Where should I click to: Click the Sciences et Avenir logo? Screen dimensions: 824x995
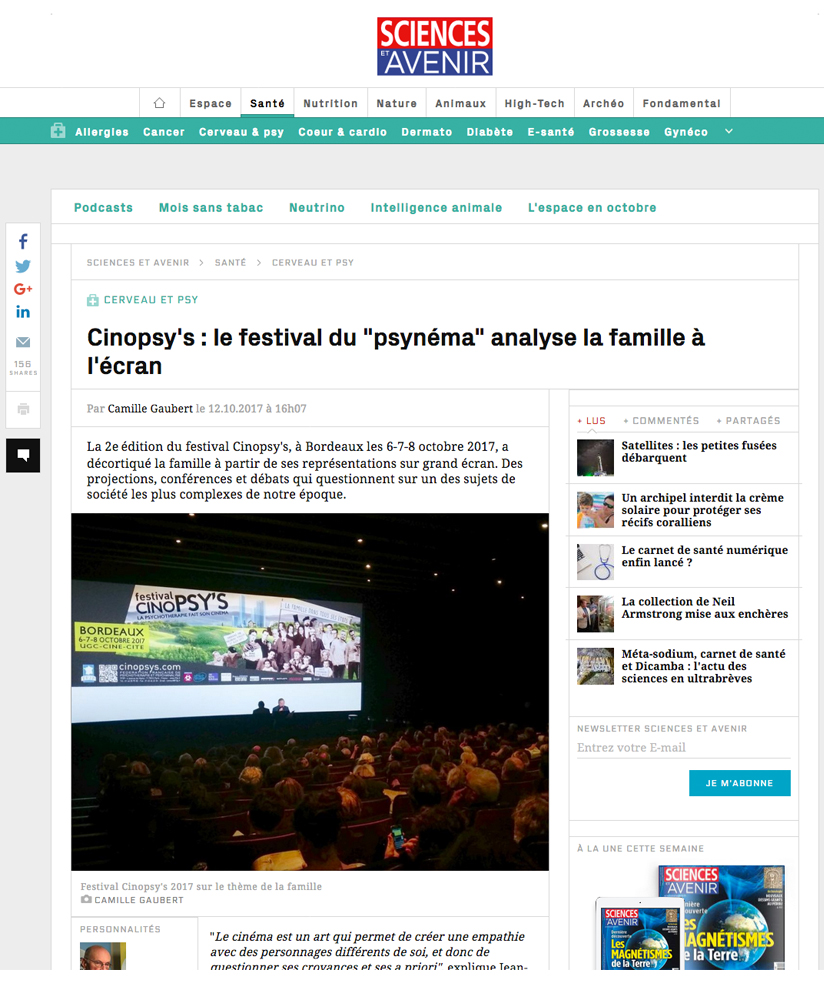pyautogui.click(x=434, y=46)
